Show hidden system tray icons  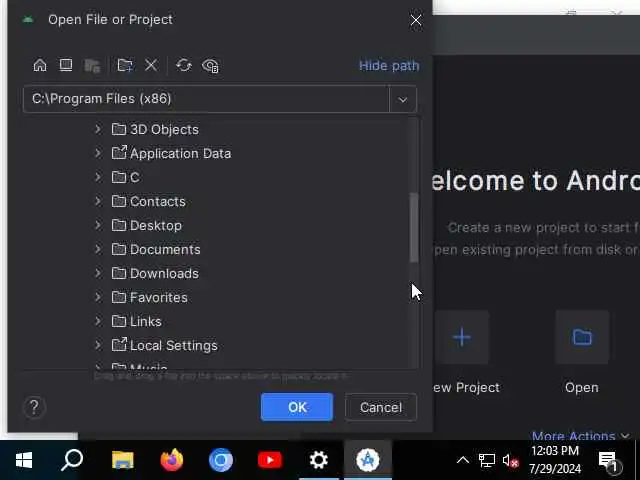[462, 460]
